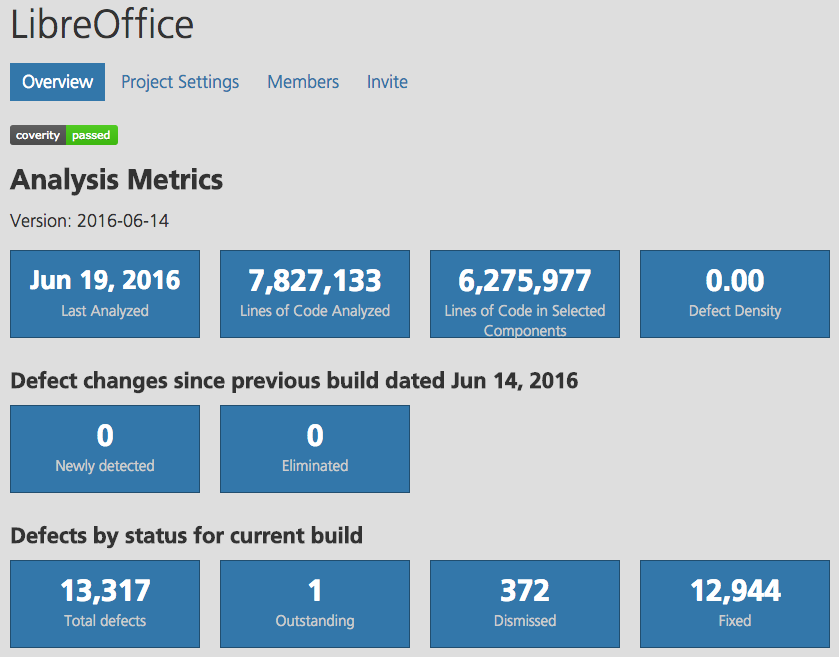The image size is (839, 657).
Task: Click the Defects by status for current build heading
Action: [x=186, y=536]
